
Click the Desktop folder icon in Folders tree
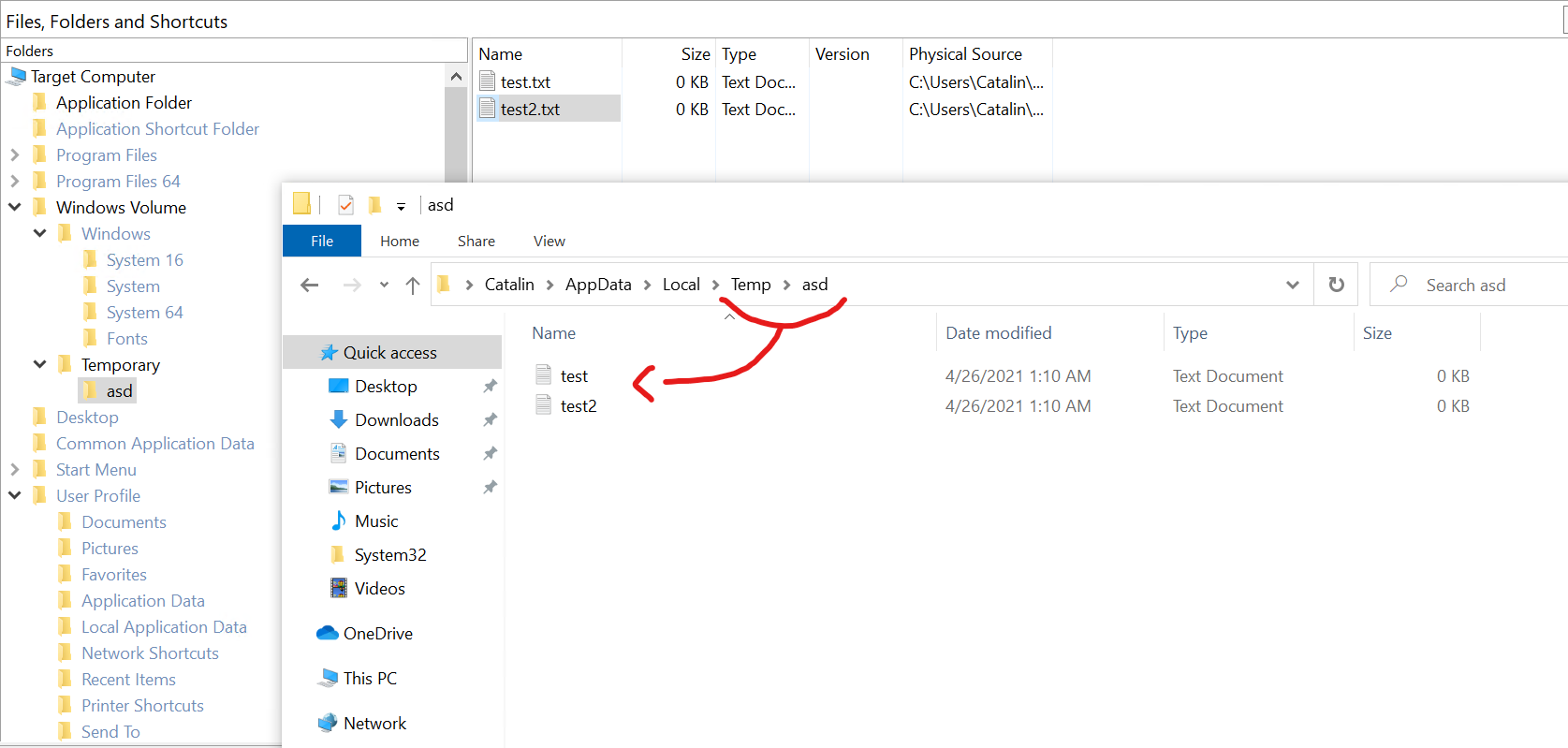pos(39,417)
